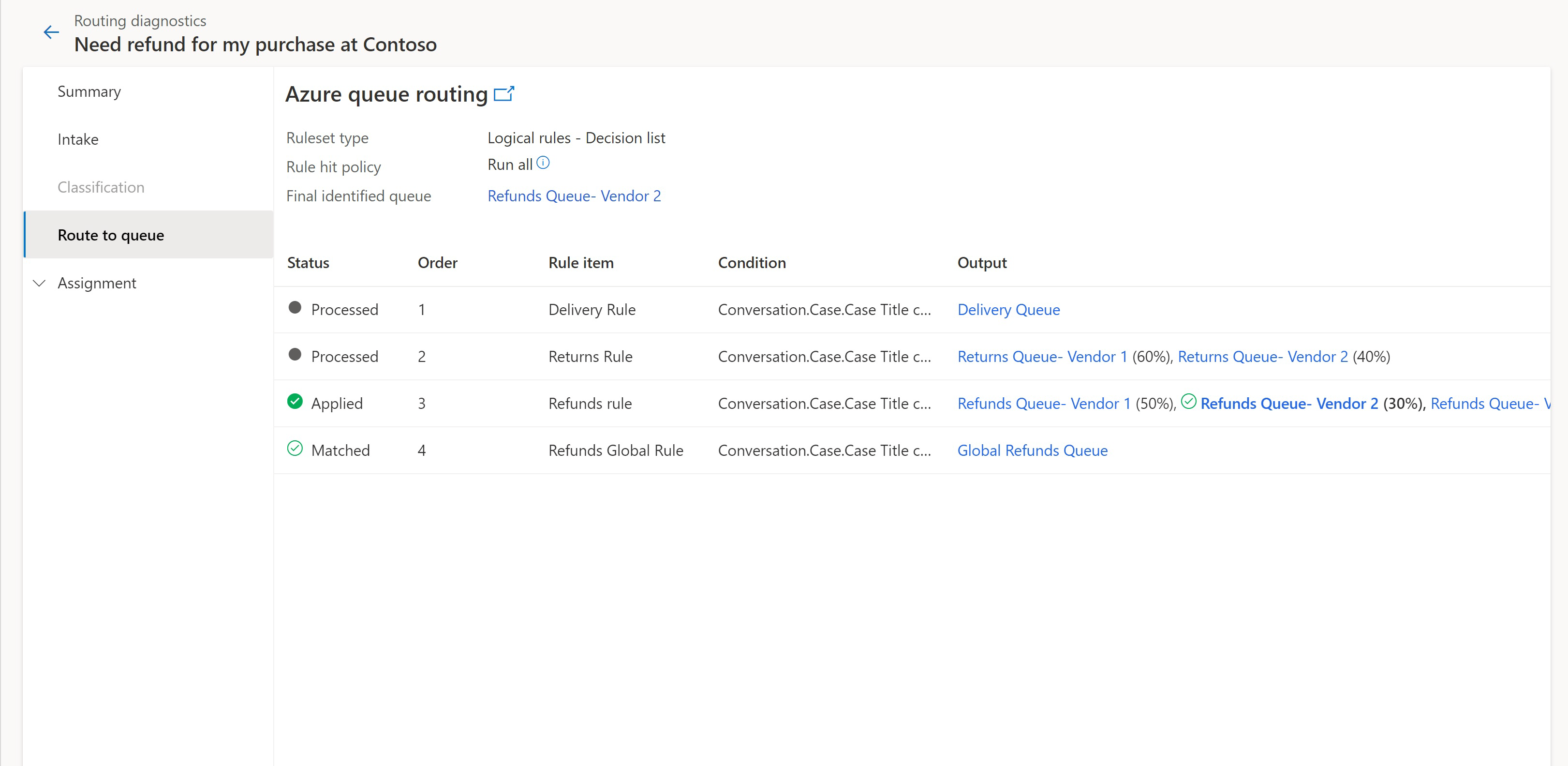Collapse the Assignment section chevron
1568x766 pixels.
click(39, 283)
